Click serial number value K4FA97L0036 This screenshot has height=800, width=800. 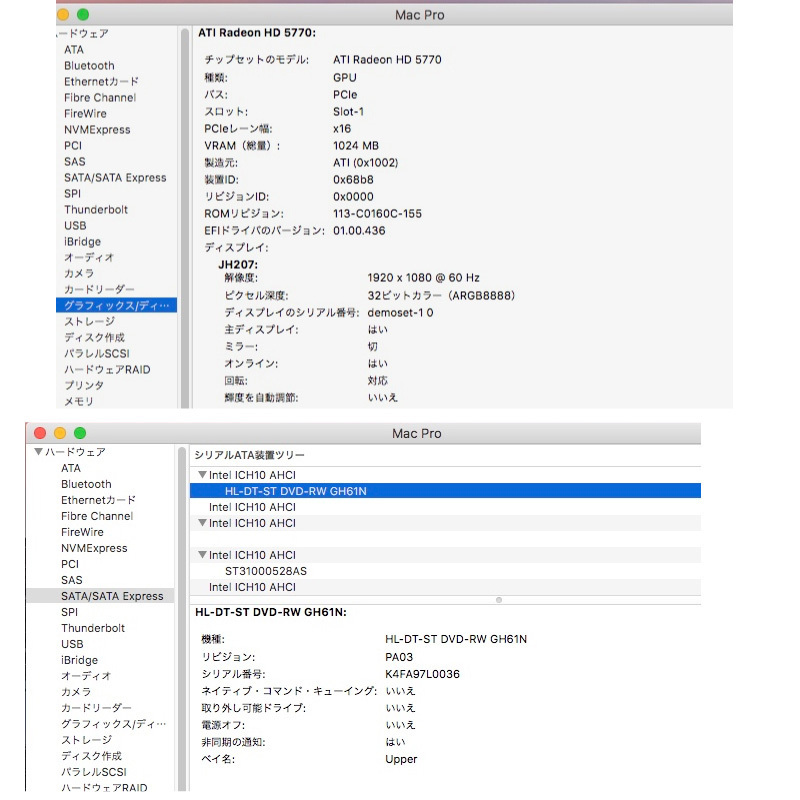[422, 674]
